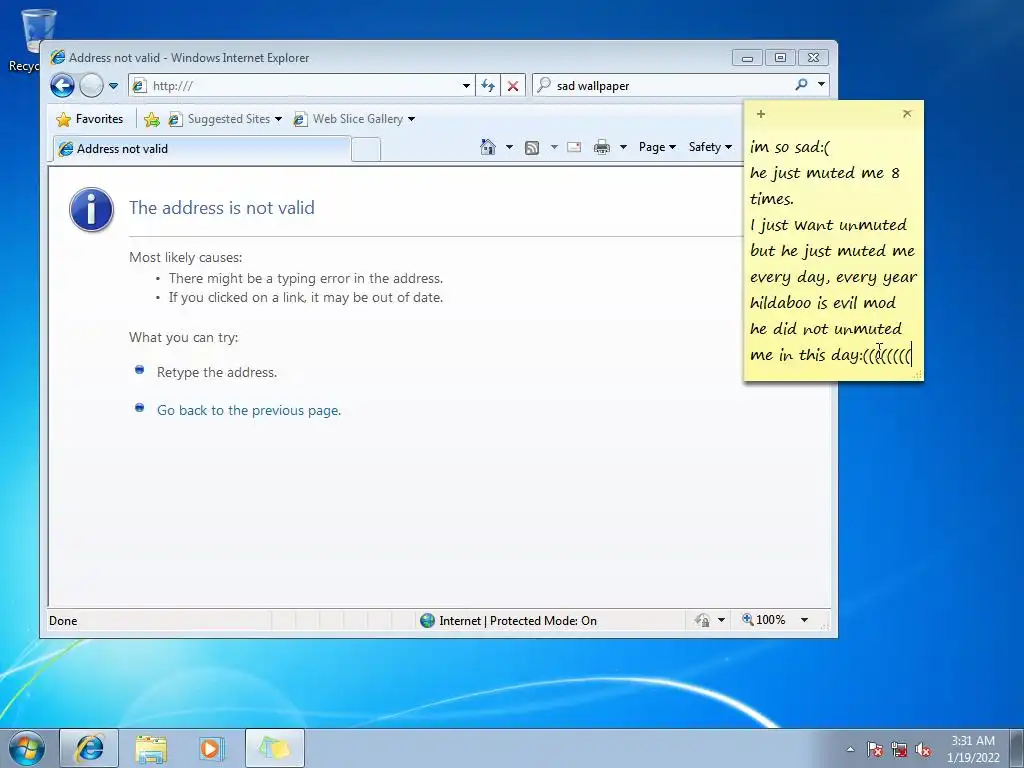Click 'The address is not valid' heading
The width and height of the screenshot is (1024, 768).
coord(221,208)
